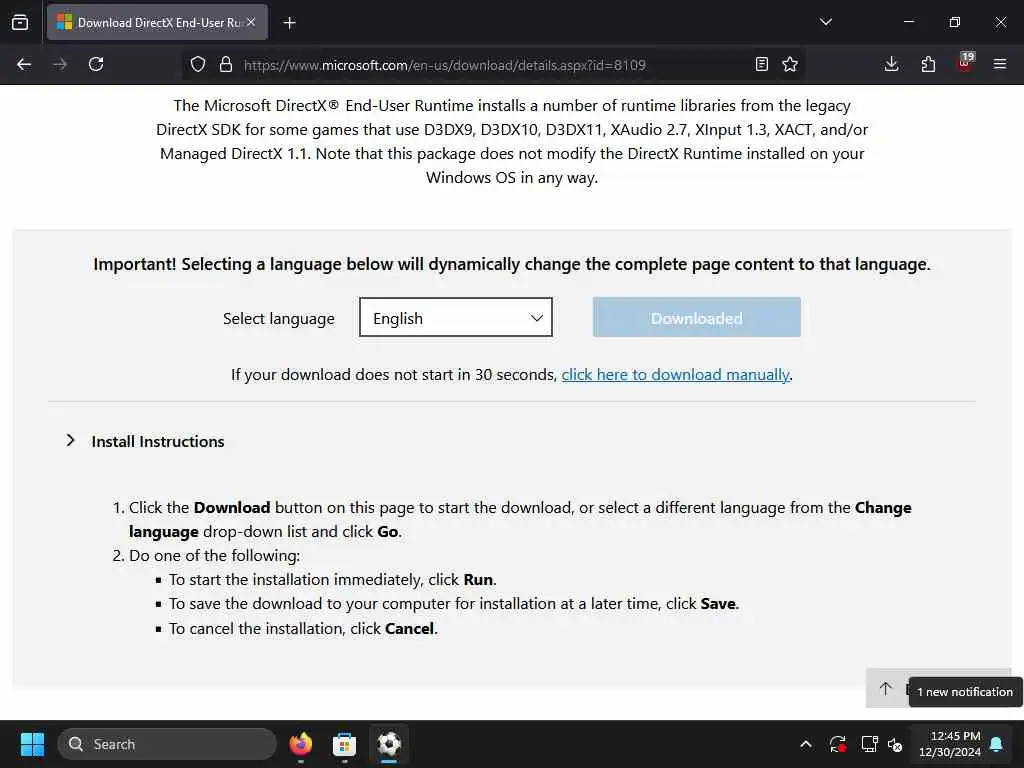Screen dimensions: 1024x768
Task: Click the 'Do one of the following:' text
Action: click(214, 555)
